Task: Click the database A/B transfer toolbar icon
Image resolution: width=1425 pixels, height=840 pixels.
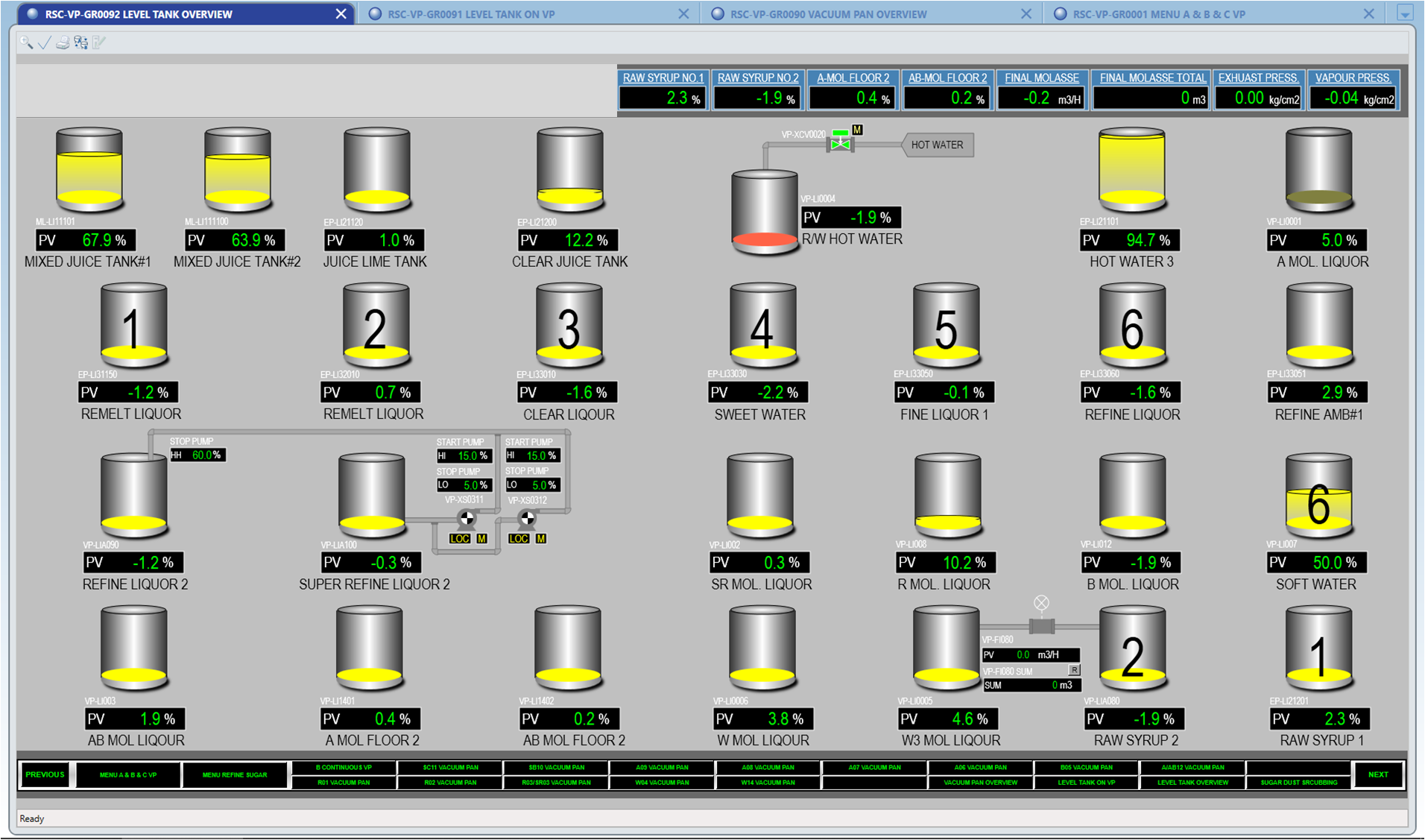Action: click(80, 42)
